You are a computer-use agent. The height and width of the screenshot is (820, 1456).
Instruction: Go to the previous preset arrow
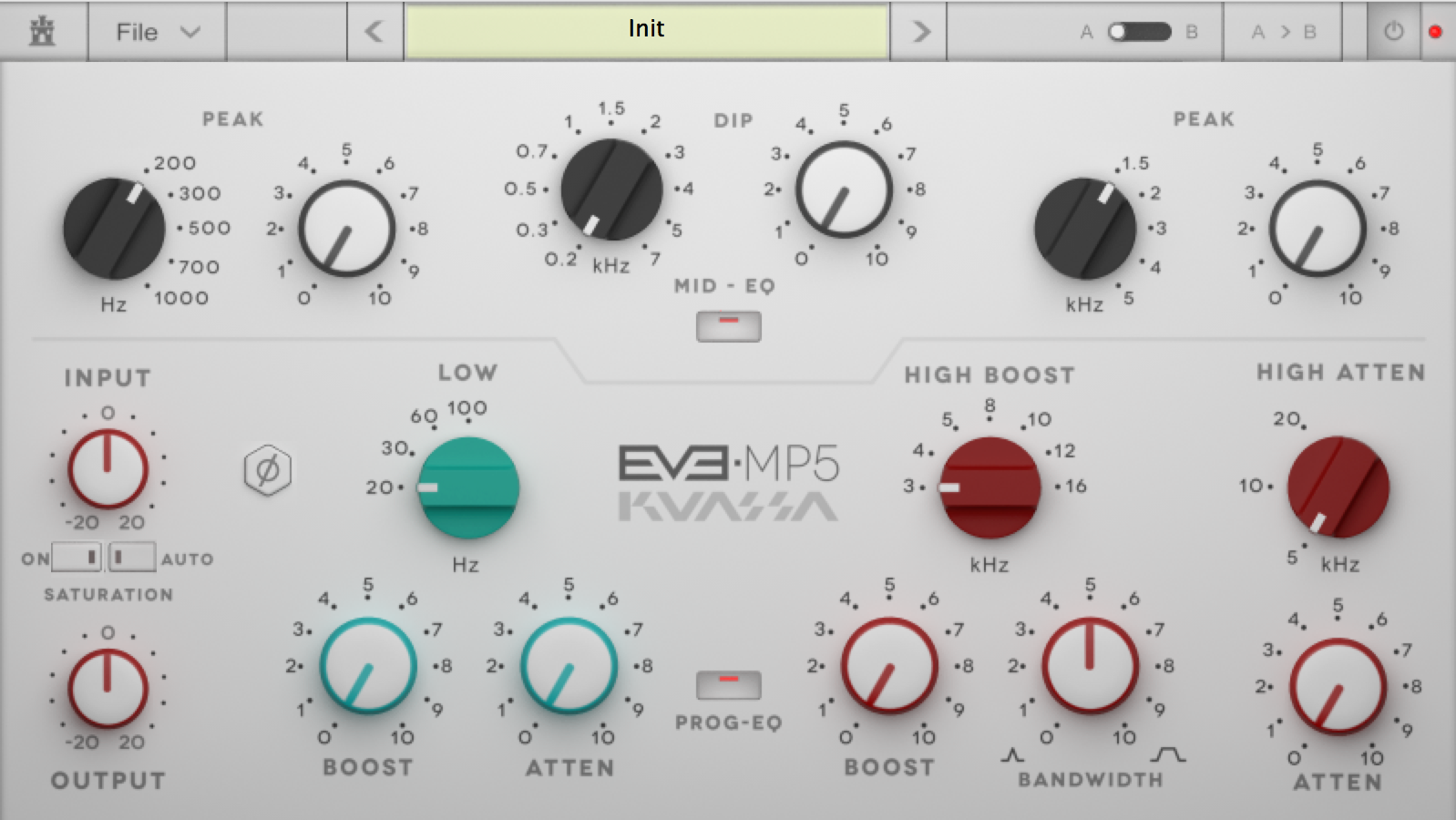point(374,32)
